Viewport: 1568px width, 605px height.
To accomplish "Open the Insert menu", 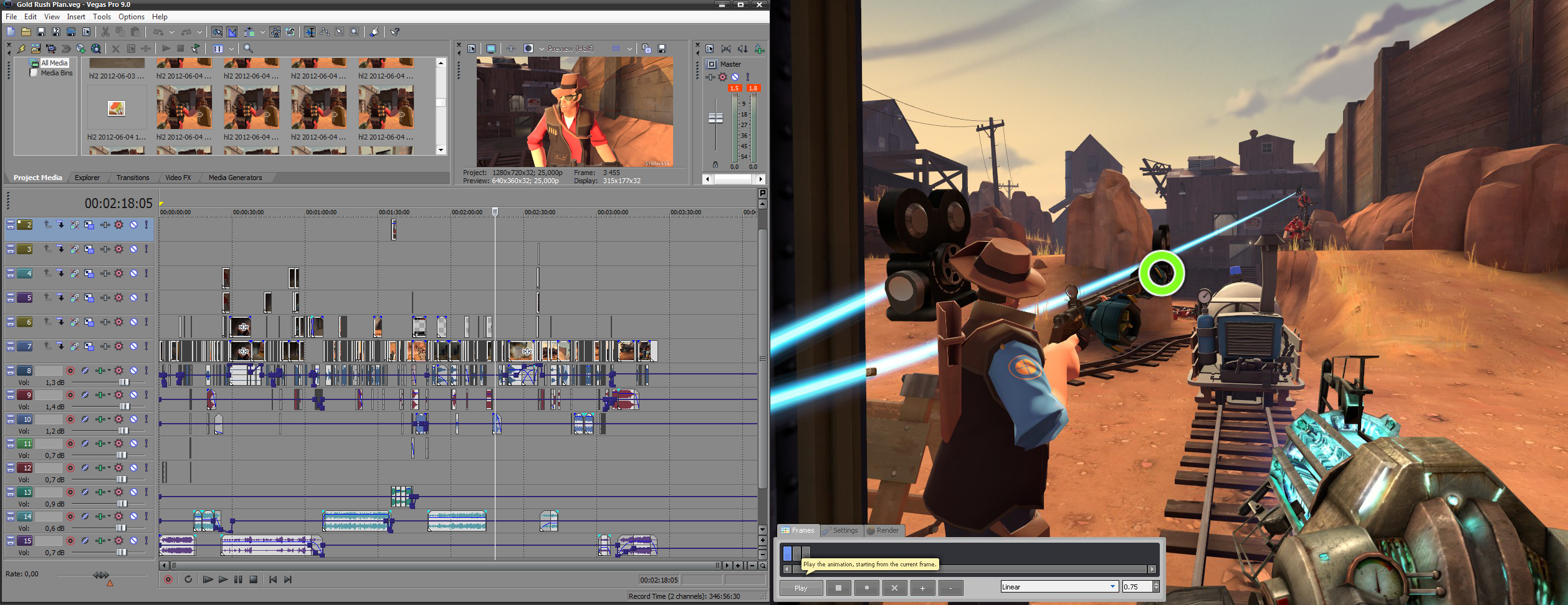I will [76, 17].
